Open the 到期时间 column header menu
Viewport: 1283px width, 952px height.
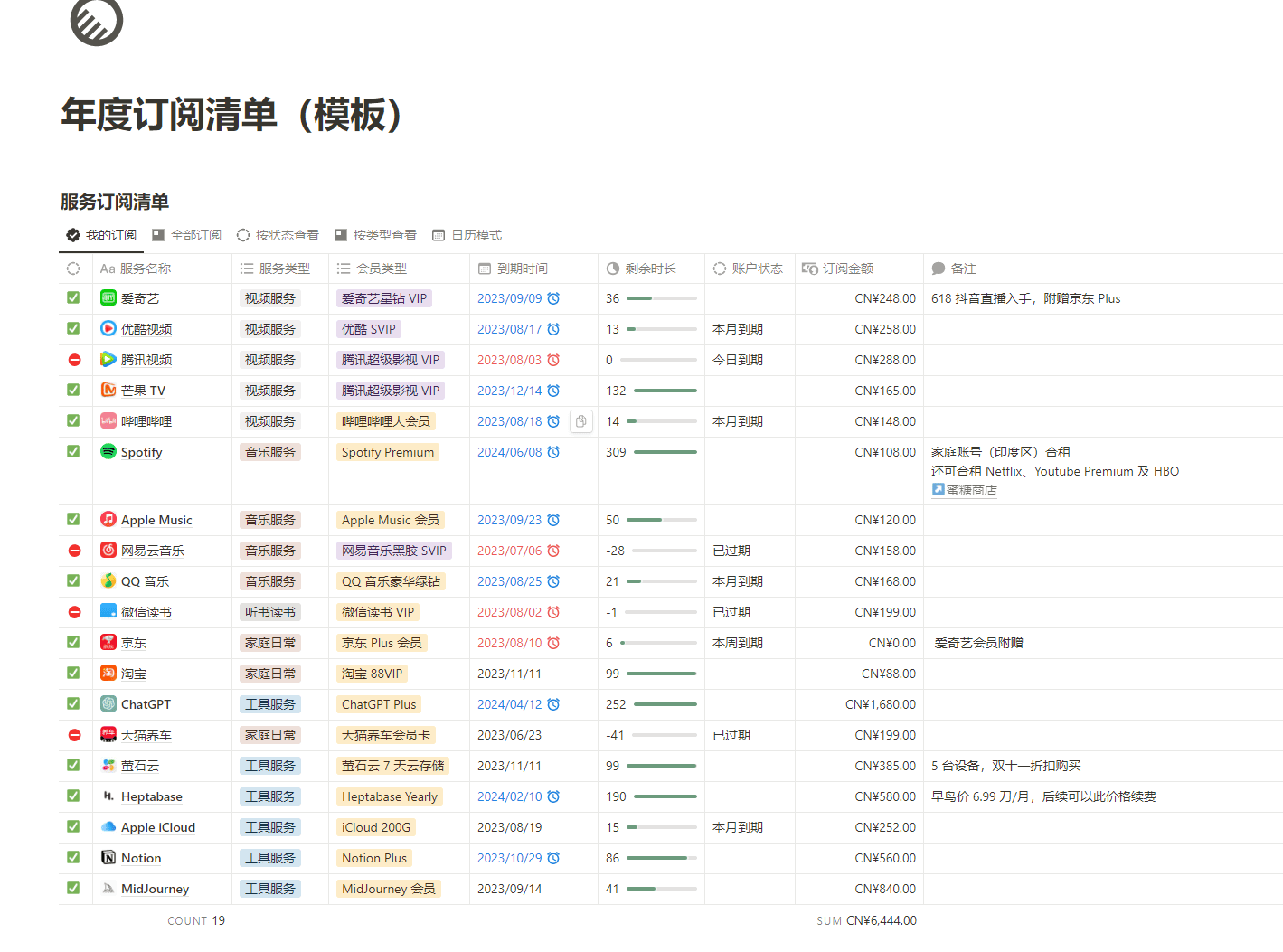(533, 269)
